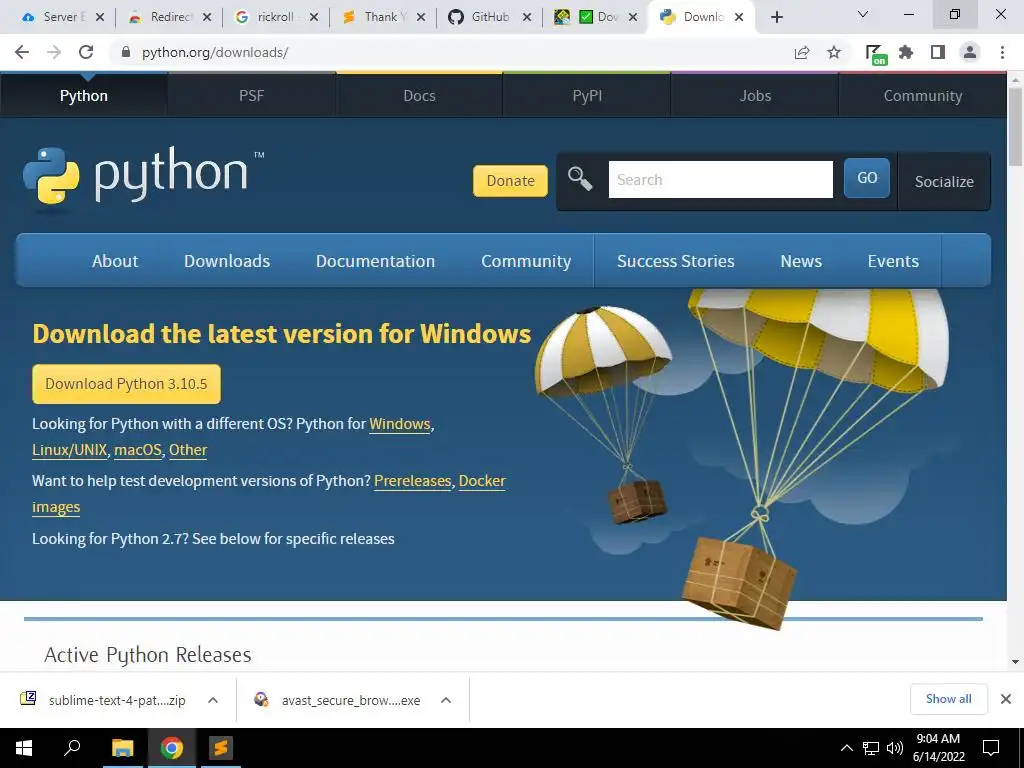Reload the python.org downloads page

click(x=86, y=52)
